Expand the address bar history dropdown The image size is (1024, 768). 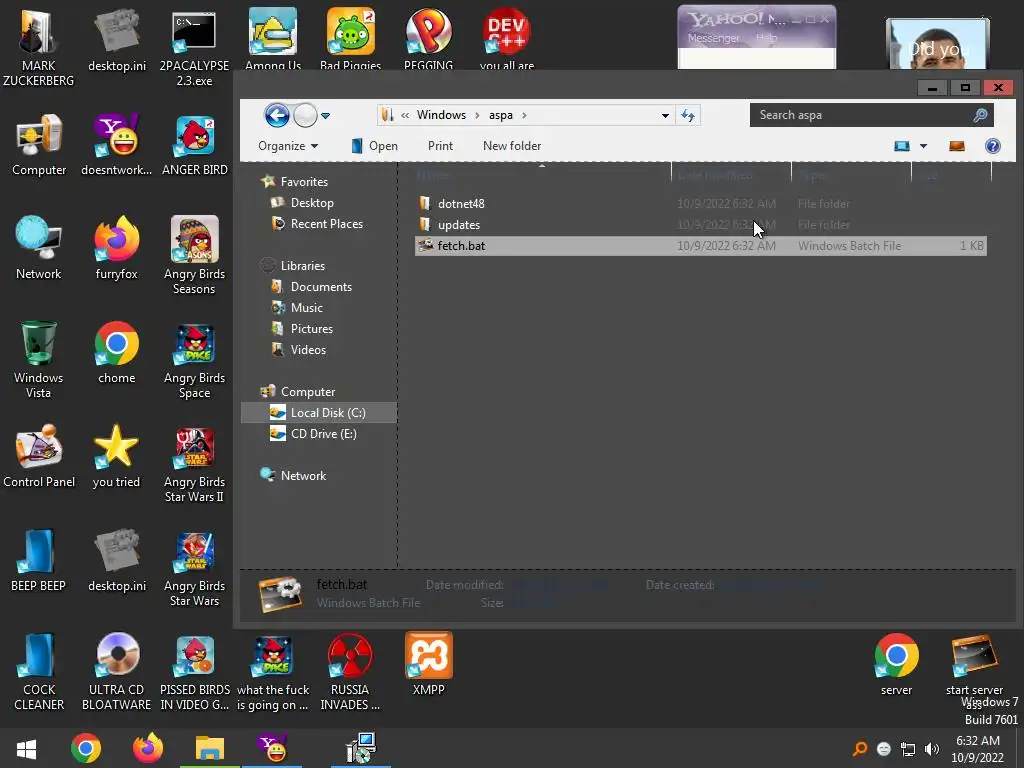pyautogui.click(x=665, y=116)
